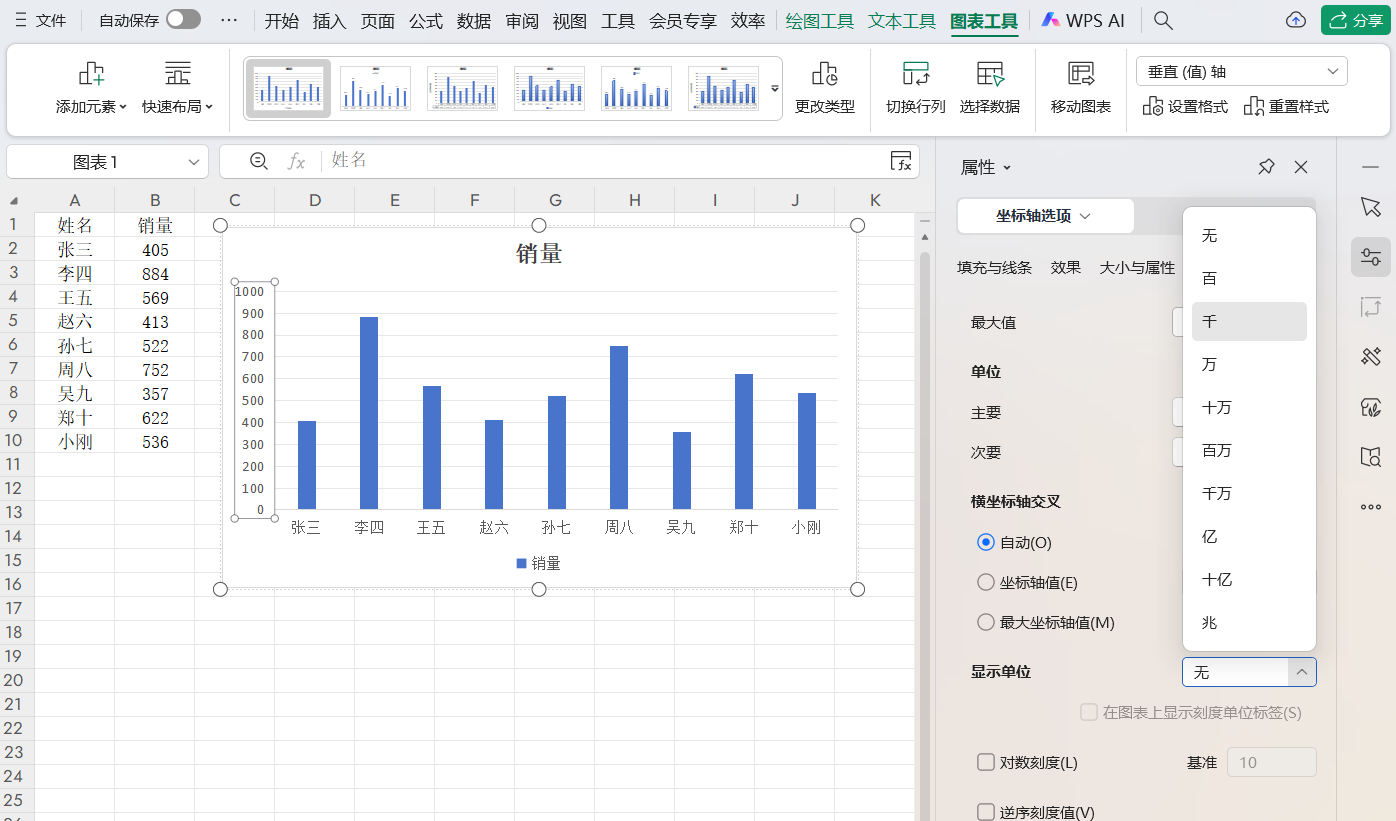This screenshot has width=1396, height=821.
Task: Open the 更改类型 chart type tool
Action: pyautogui.click(x=826, y=88)
